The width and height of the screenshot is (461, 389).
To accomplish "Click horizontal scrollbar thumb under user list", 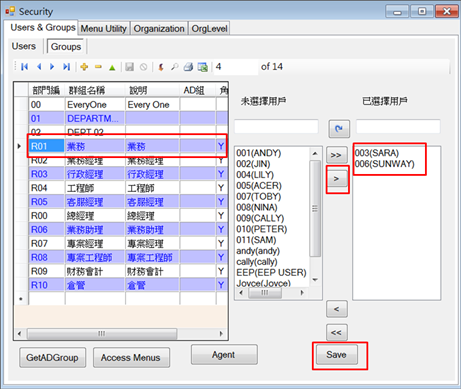I will coord(265,293).
